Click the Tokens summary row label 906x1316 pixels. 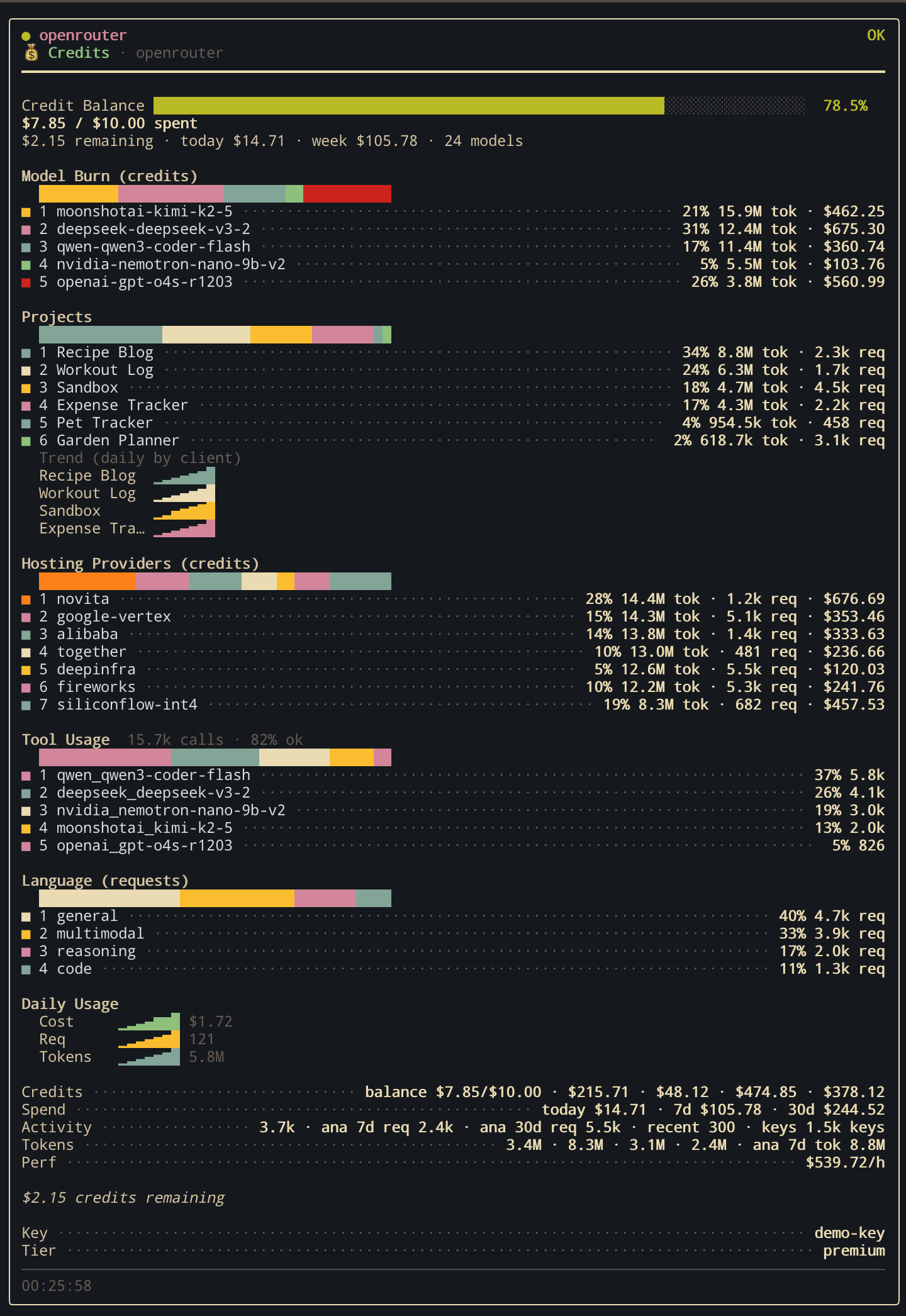pyautogui.click(x=48, y=1145)
